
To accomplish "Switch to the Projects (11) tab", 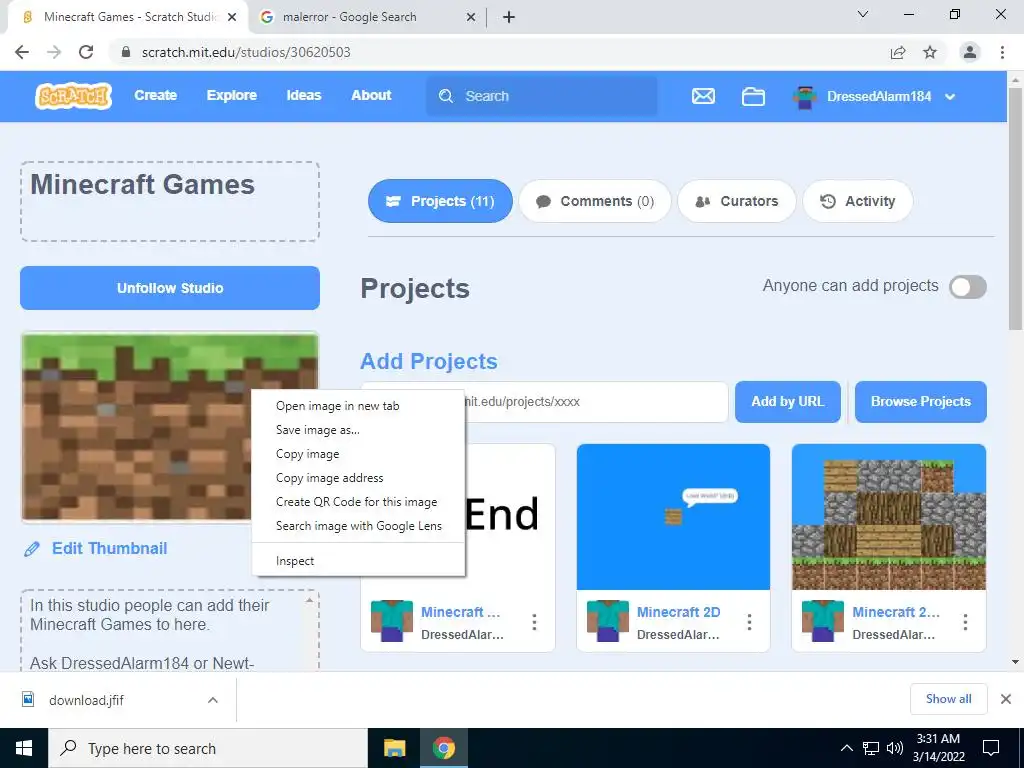I will (440, 201).
